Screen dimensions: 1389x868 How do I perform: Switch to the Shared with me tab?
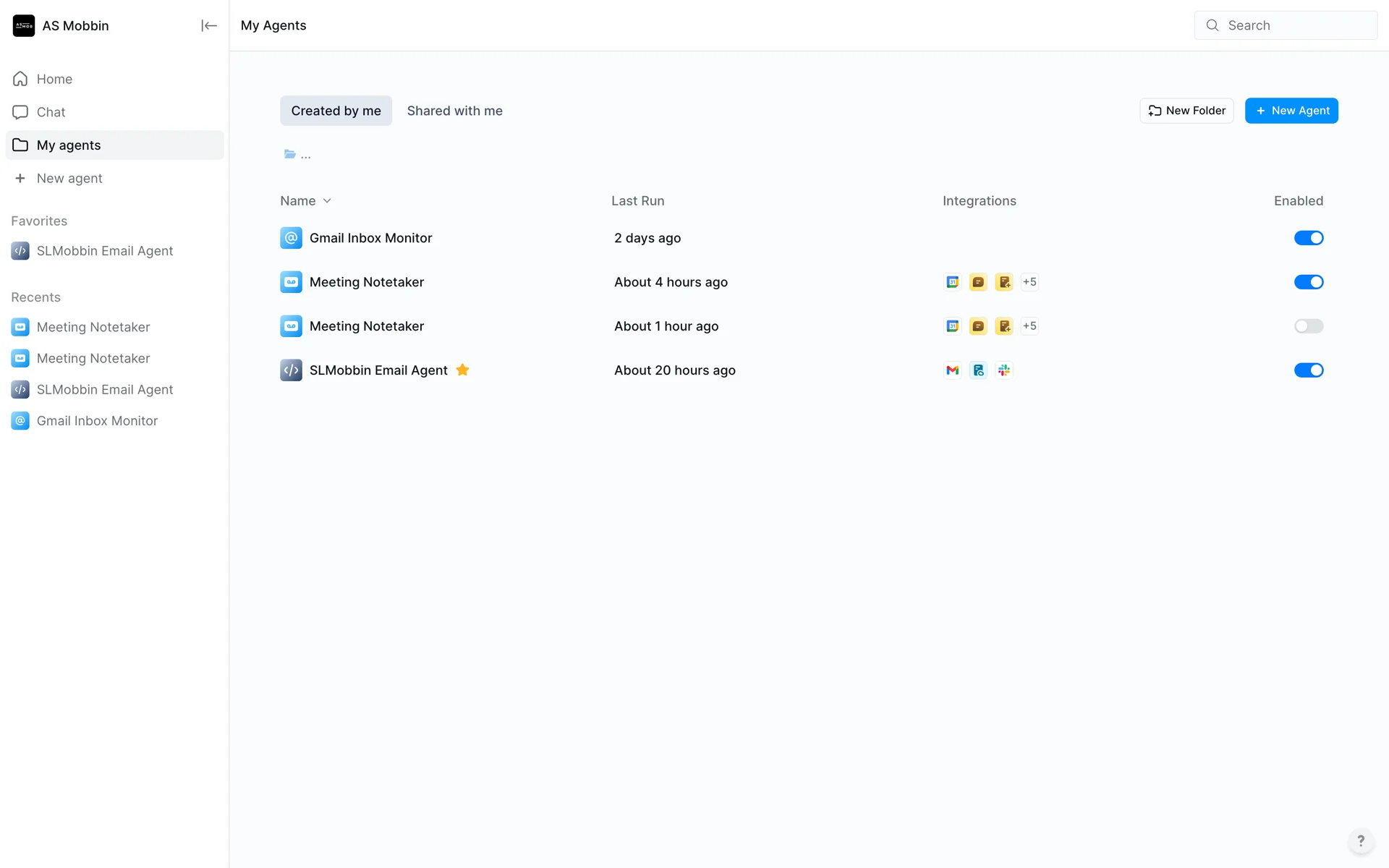pyautogui.click(x=454, y=111)
